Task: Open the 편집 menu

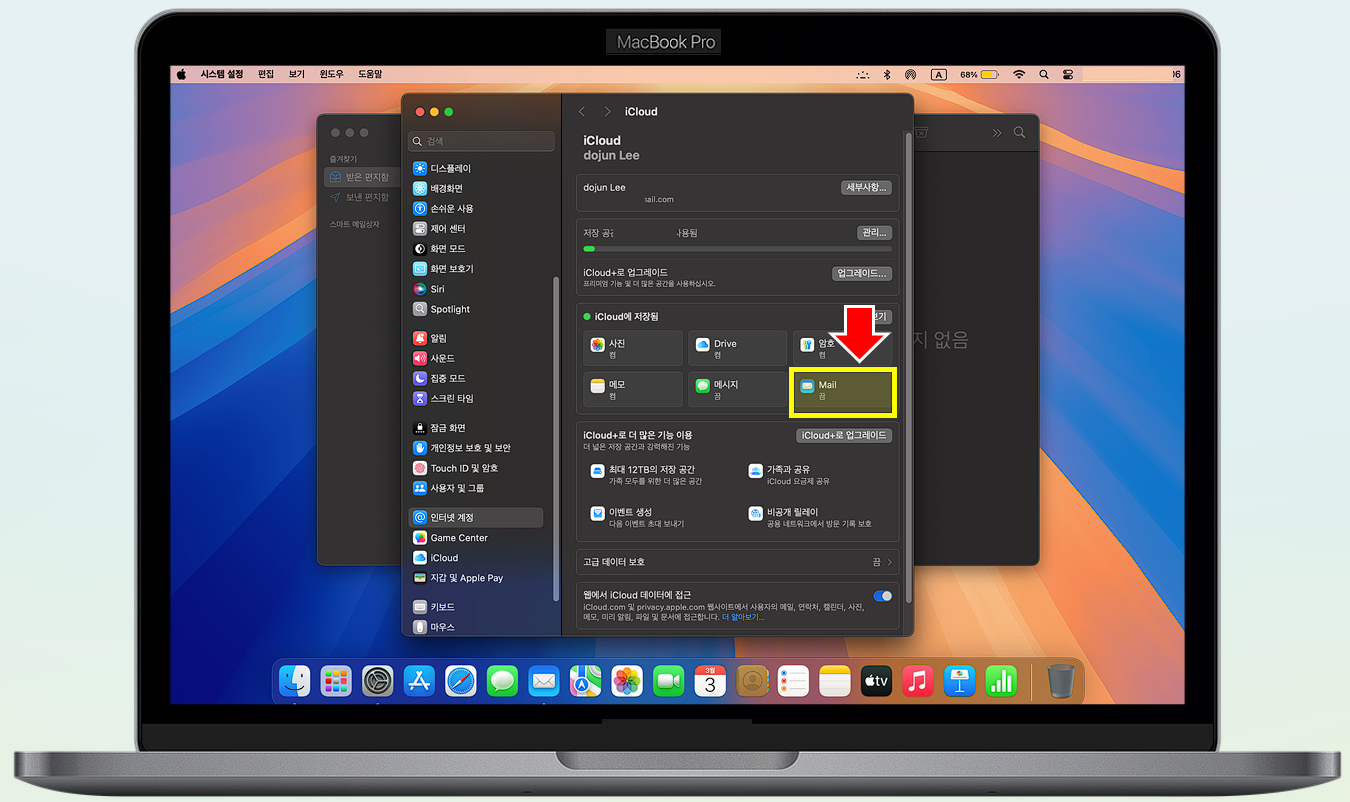Action: pos(266,74)
